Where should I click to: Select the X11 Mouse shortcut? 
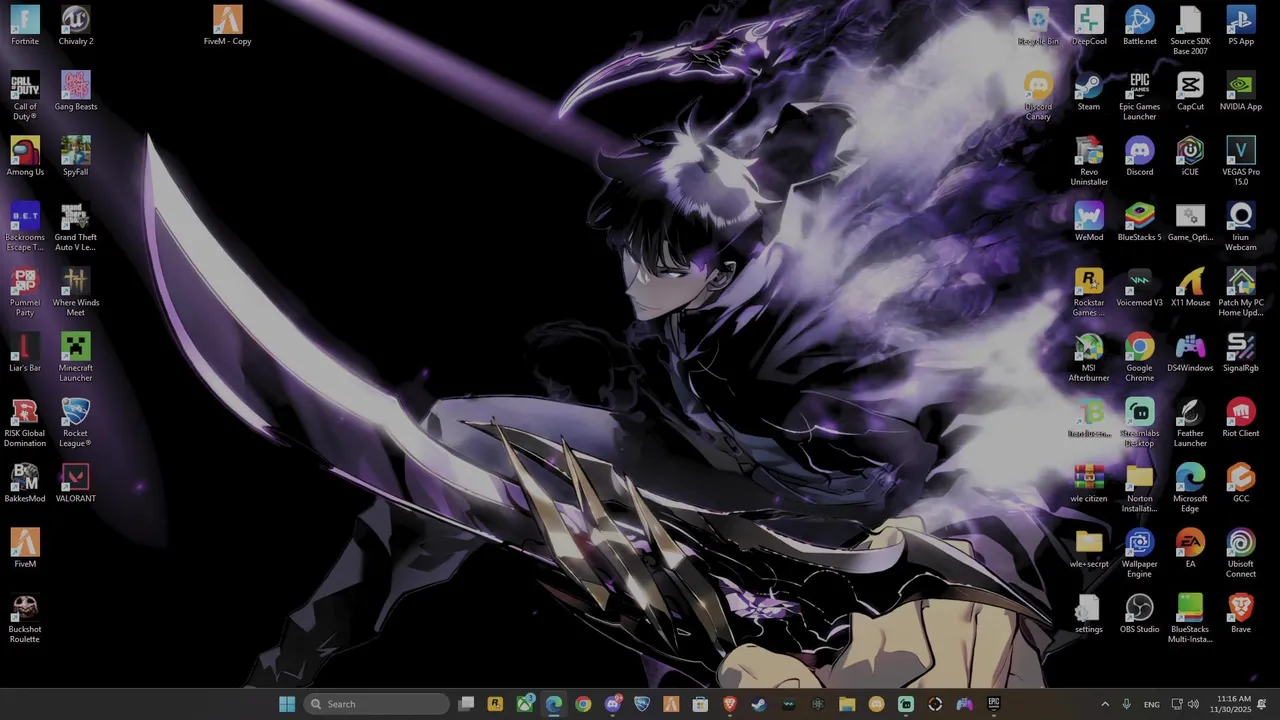point(1190,287)
